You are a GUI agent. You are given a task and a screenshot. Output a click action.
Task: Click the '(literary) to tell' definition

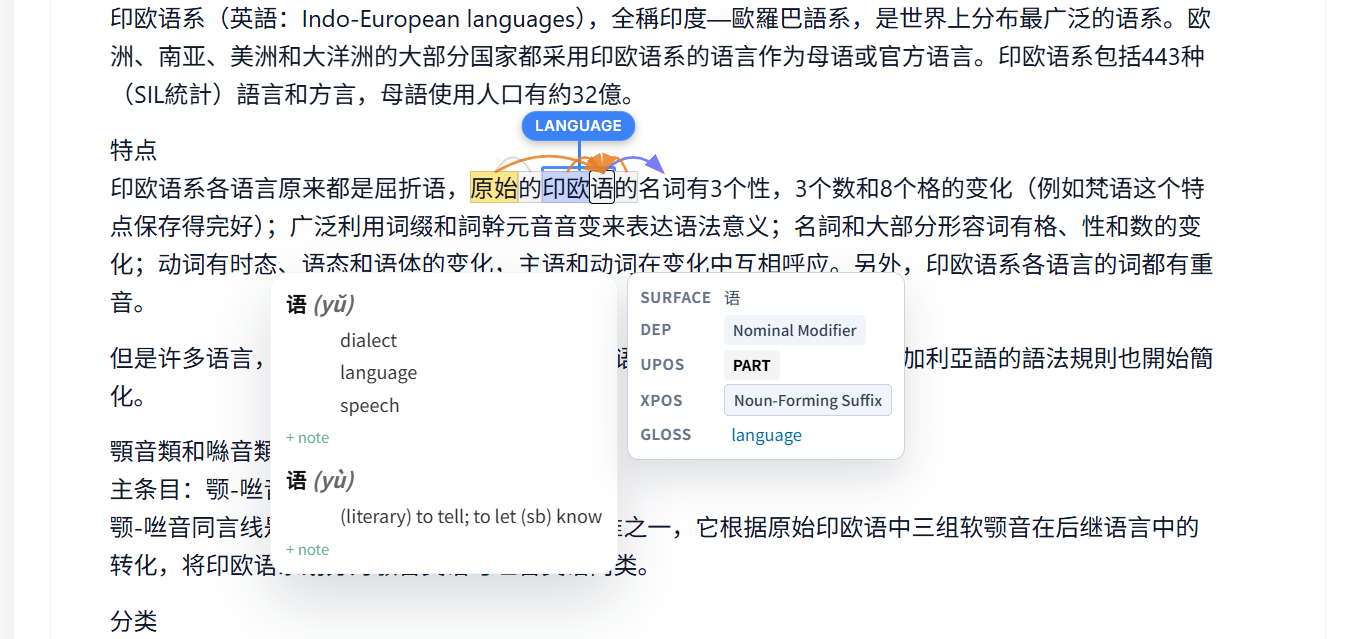point(471,517)
